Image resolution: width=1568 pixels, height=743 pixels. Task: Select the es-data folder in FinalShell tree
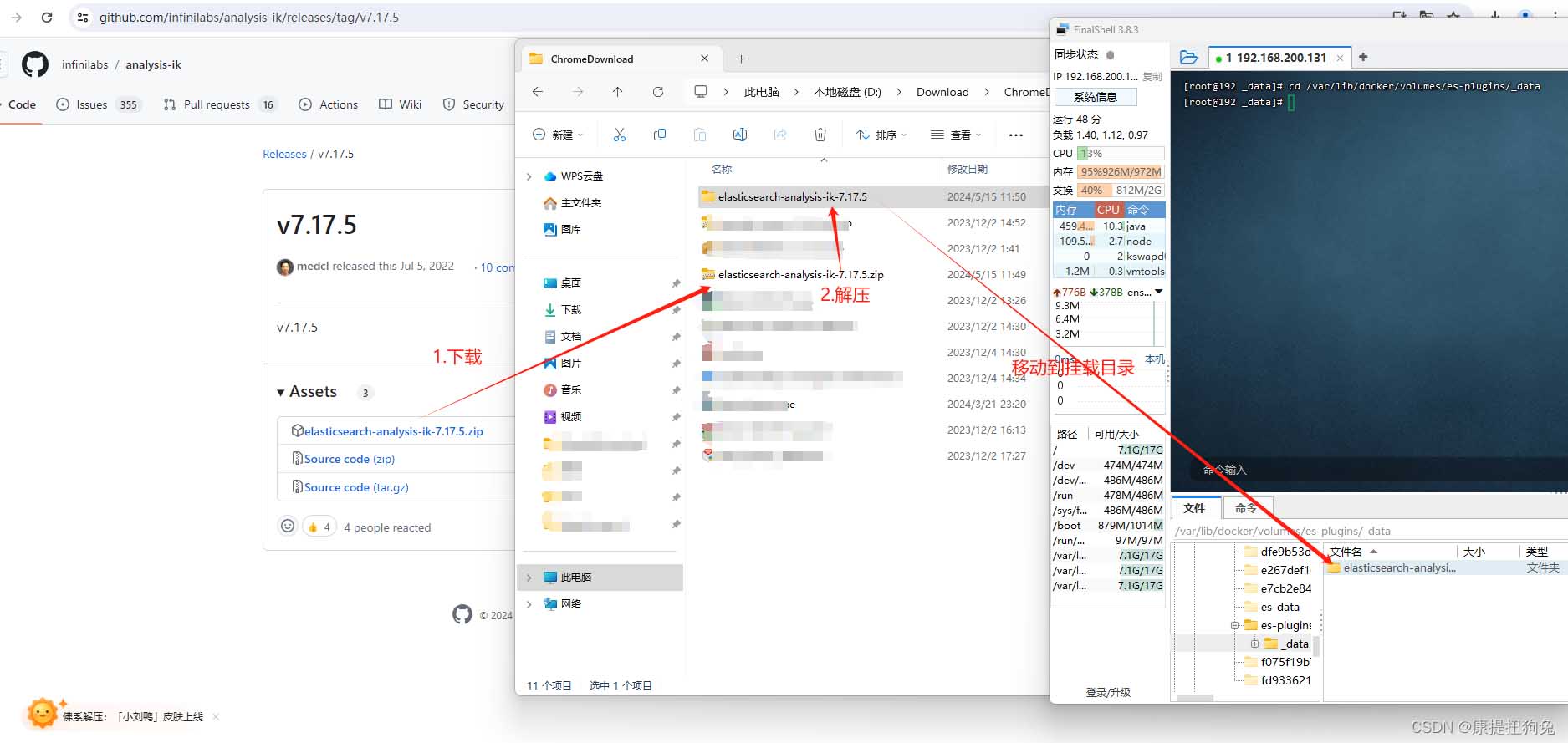tap(1279, 607)
